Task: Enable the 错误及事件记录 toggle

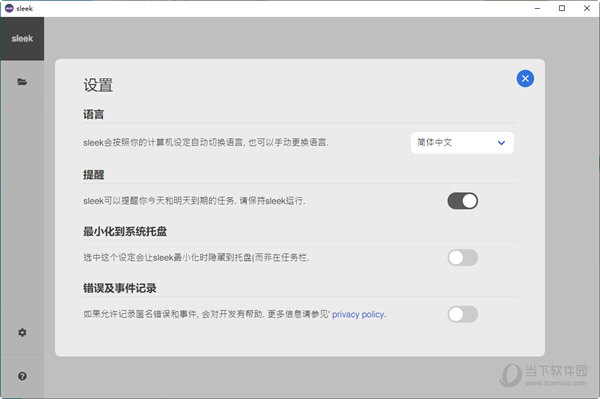Action: tap(463, 314)
